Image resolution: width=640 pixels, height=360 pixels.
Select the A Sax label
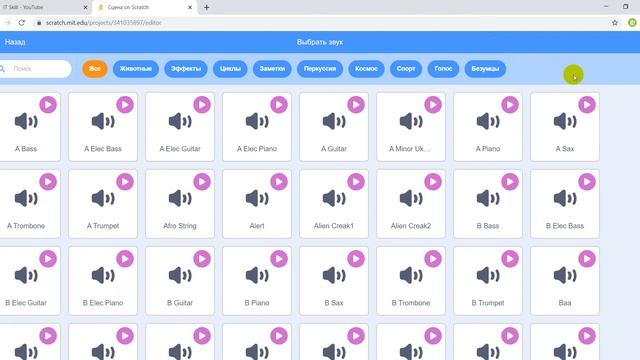point(565,149)
